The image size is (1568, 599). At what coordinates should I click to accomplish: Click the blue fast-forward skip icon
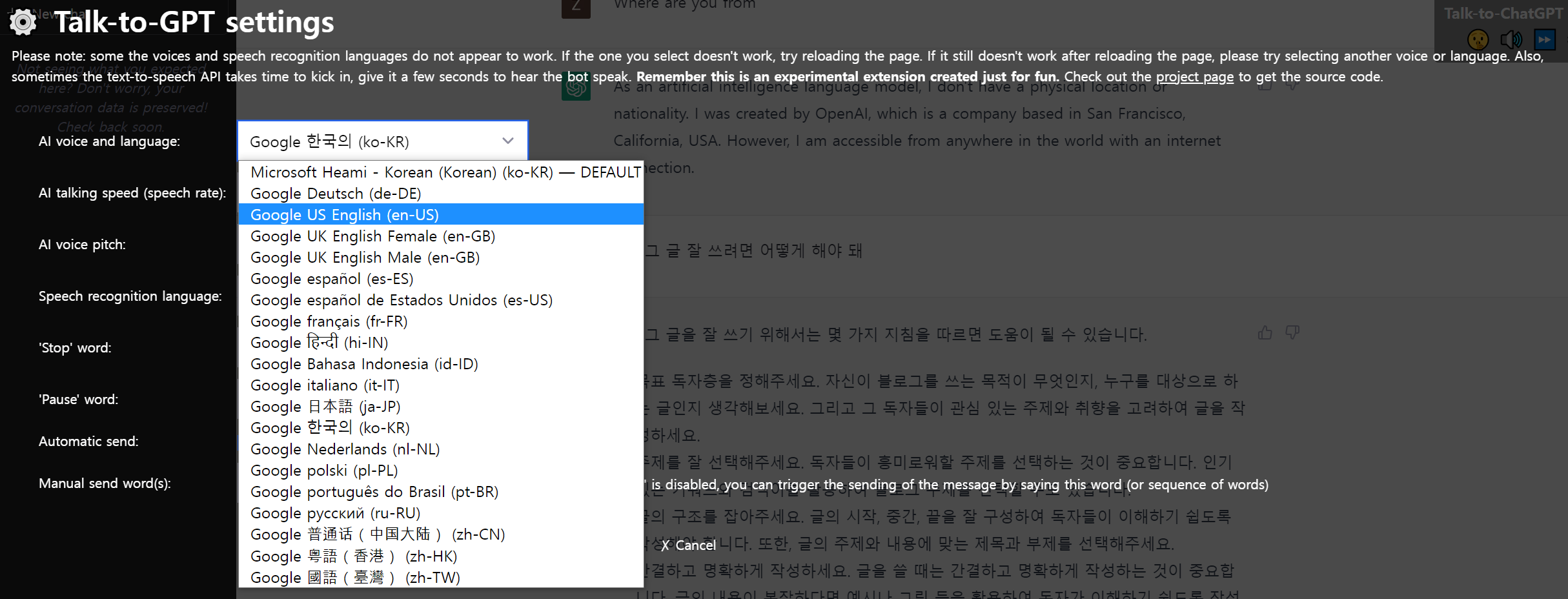(x=1545, y=40)
